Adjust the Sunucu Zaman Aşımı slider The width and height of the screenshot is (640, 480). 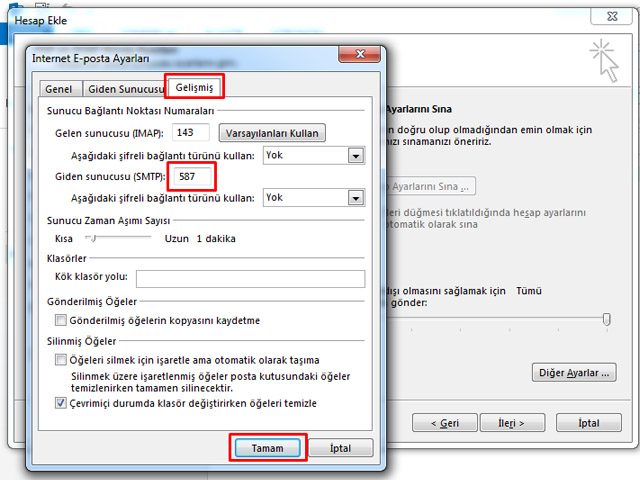coord(92,238)
